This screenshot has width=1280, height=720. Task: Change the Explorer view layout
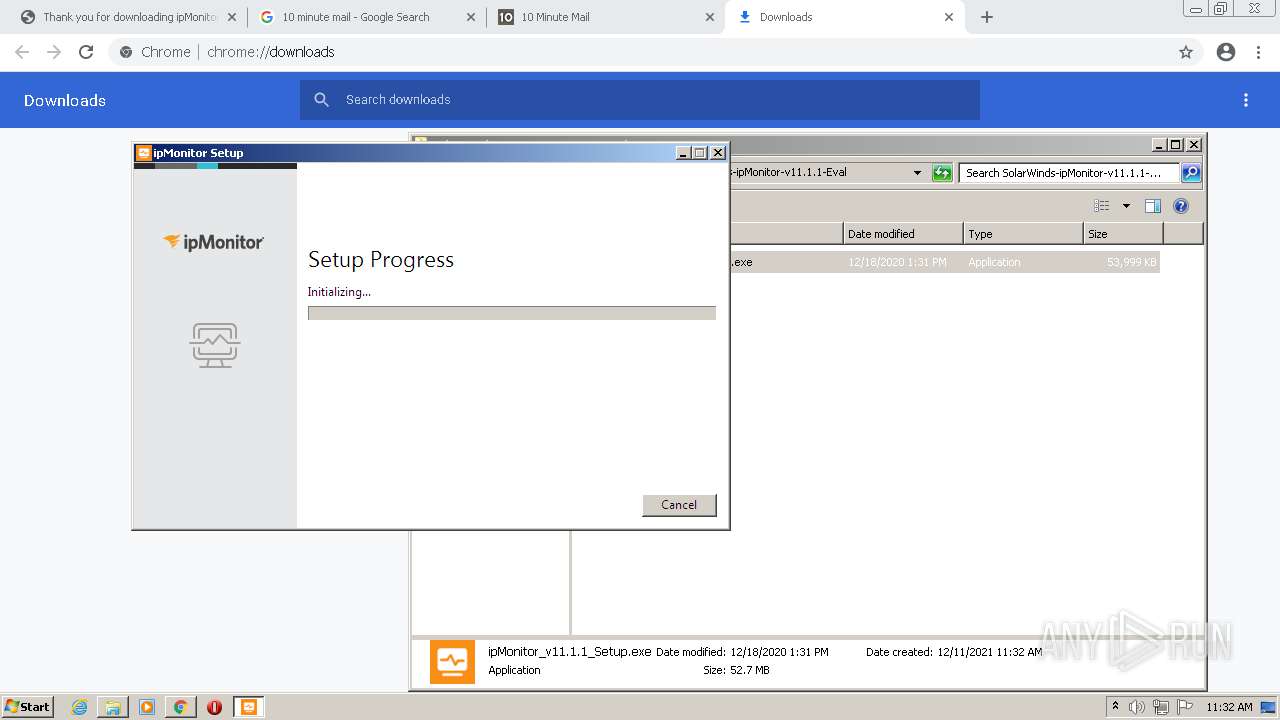1102,206
